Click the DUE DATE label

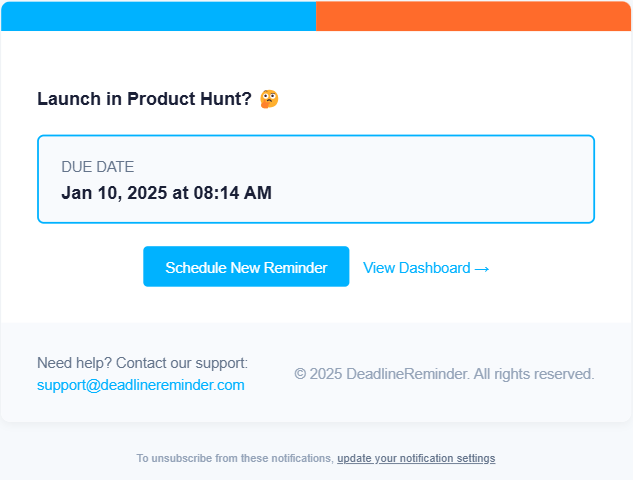point(98,167)
